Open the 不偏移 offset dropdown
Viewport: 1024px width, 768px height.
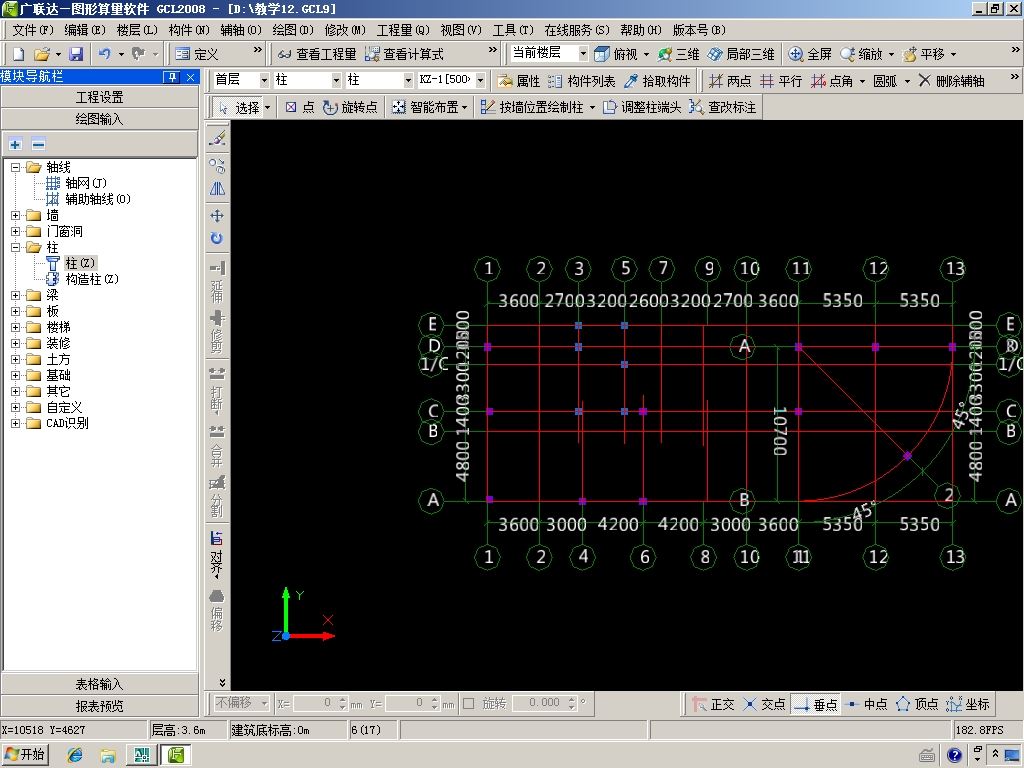(x=264, y=703)
